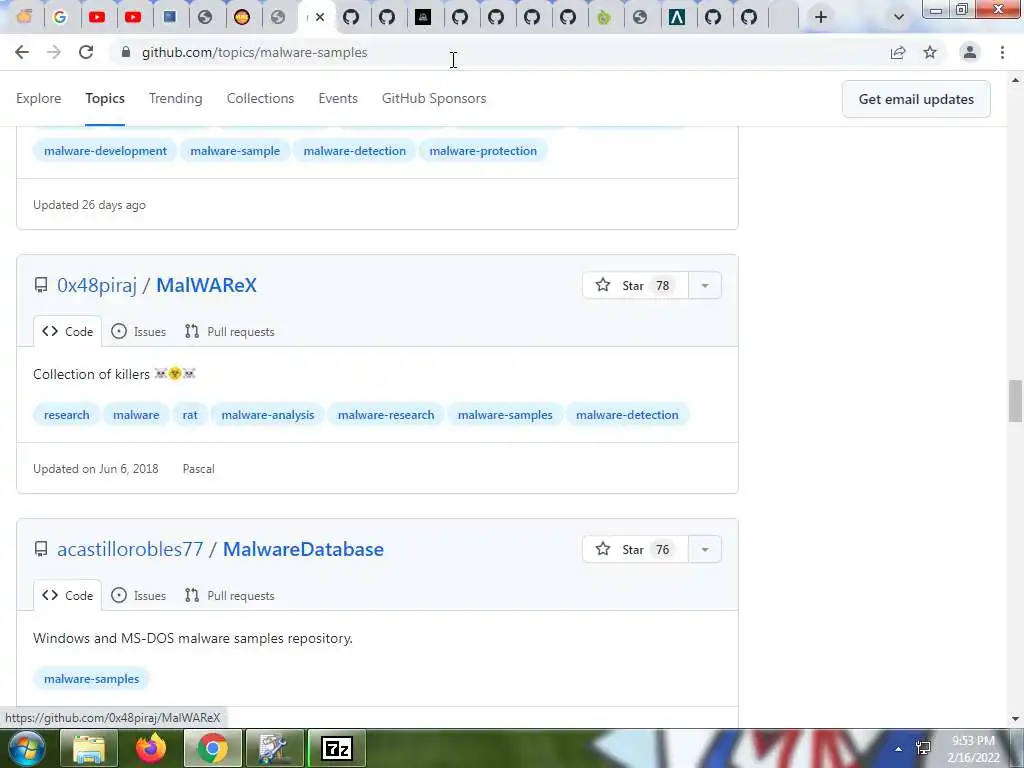Screen dimensions: 1024x768
Task: Open the malware-research topic tag
Action: (386, 415)
